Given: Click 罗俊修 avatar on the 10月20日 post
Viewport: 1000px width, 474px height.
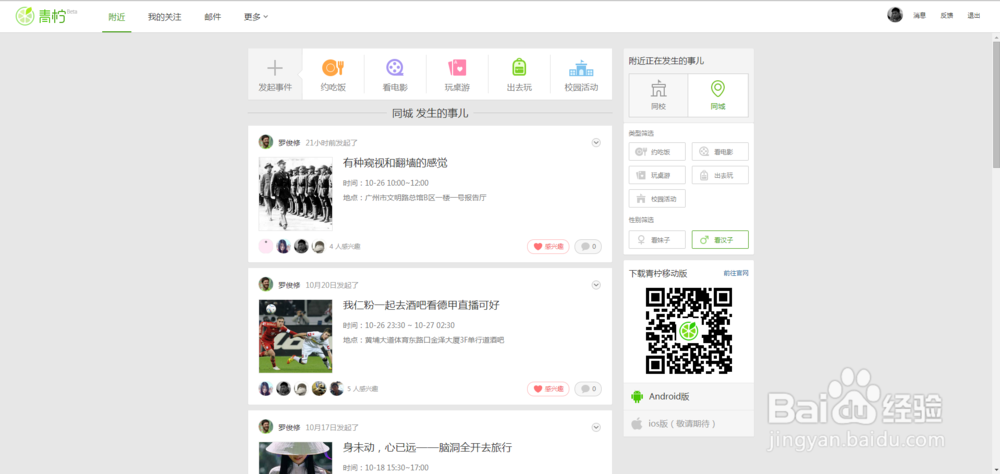Looking at the screenshot, I should (x=265, y=285).
